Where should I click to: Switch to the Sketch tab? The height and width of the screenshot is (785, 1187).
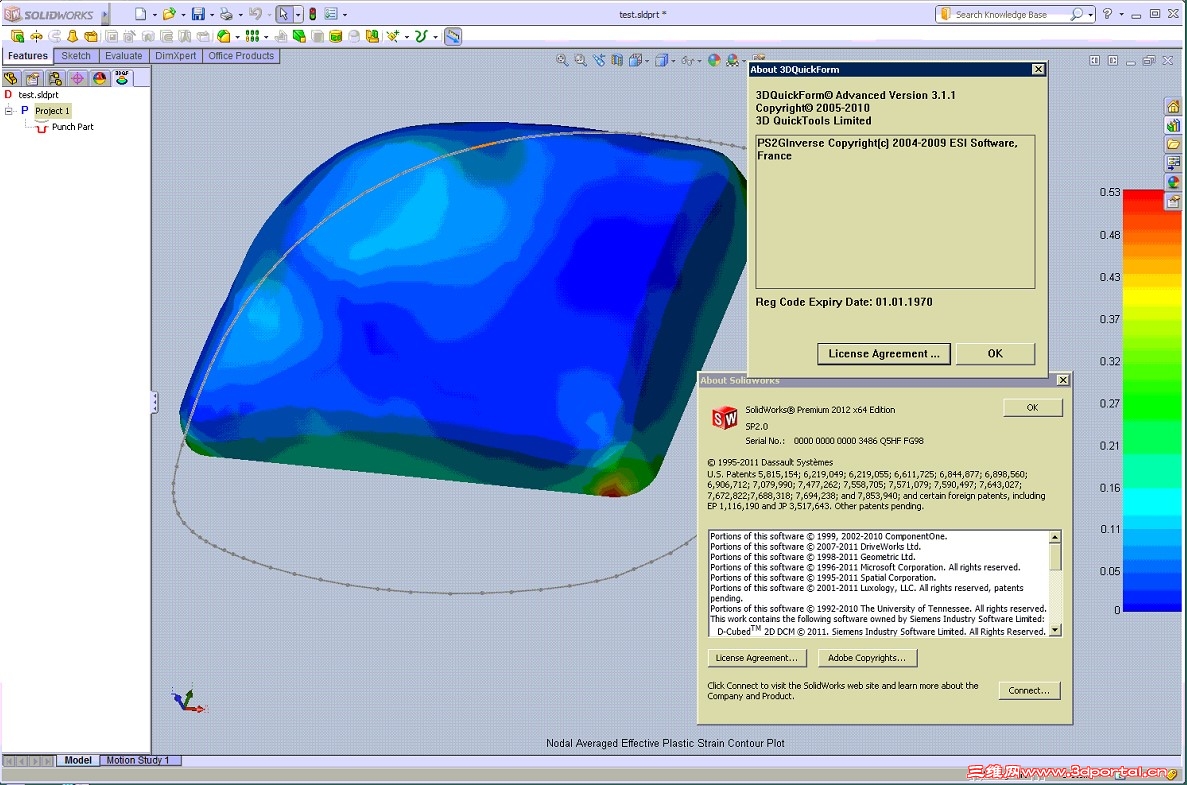(x=75, y=55)
